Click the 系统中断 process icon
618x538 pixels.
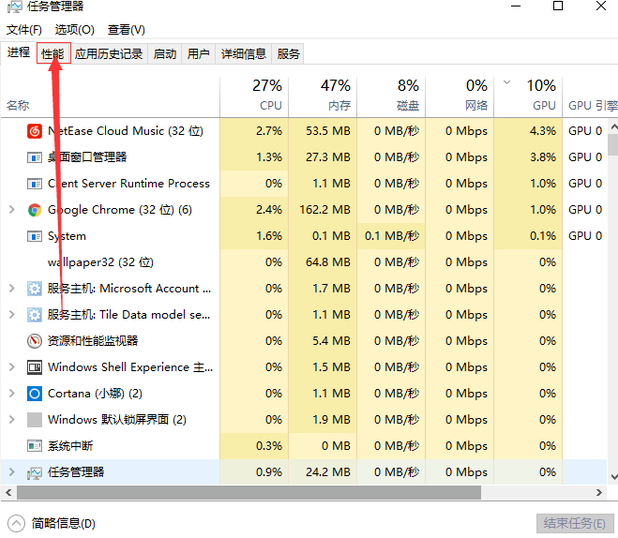coord(35,446)
